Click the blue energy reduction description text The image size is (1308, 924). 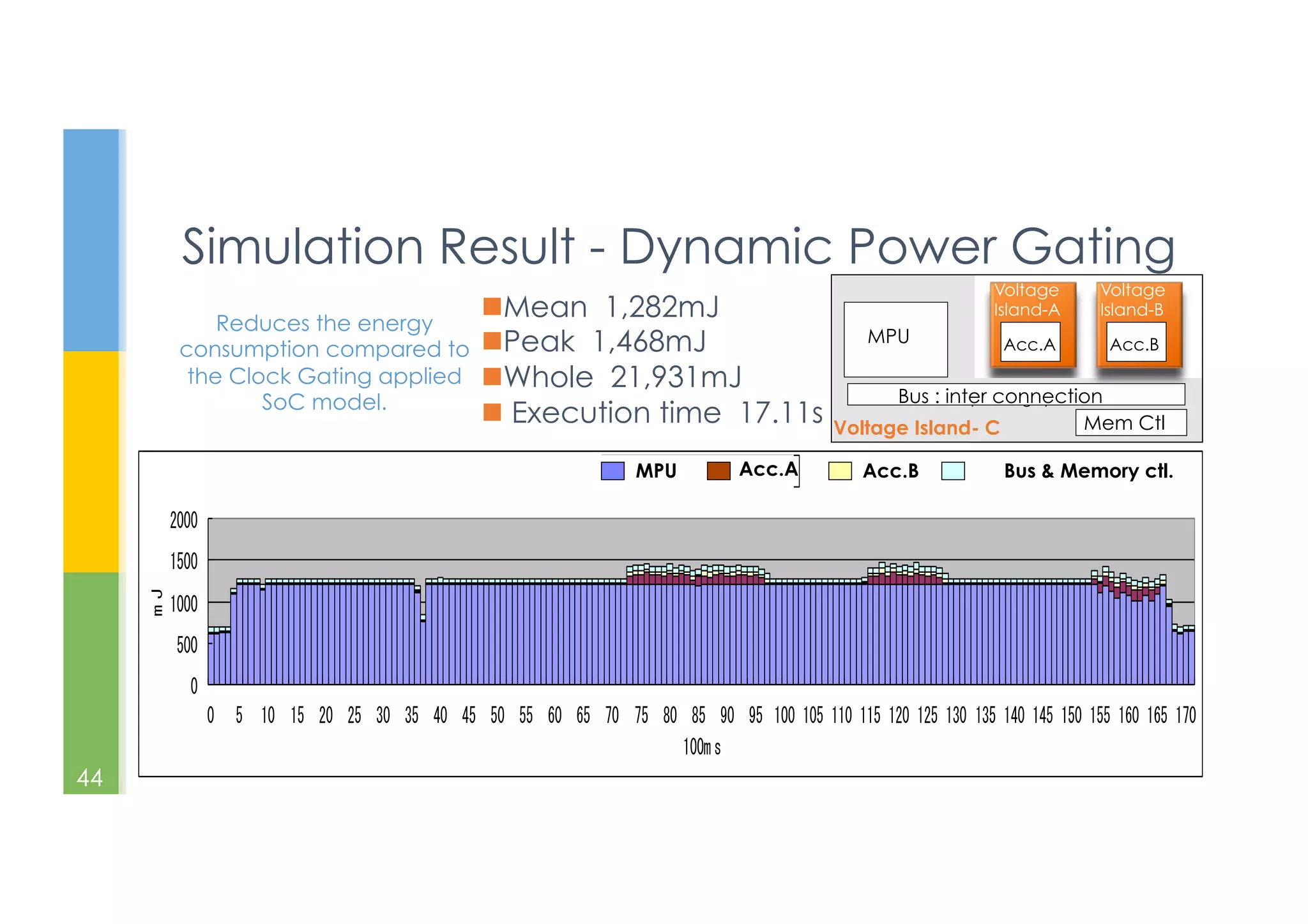(x=324, y=362)
